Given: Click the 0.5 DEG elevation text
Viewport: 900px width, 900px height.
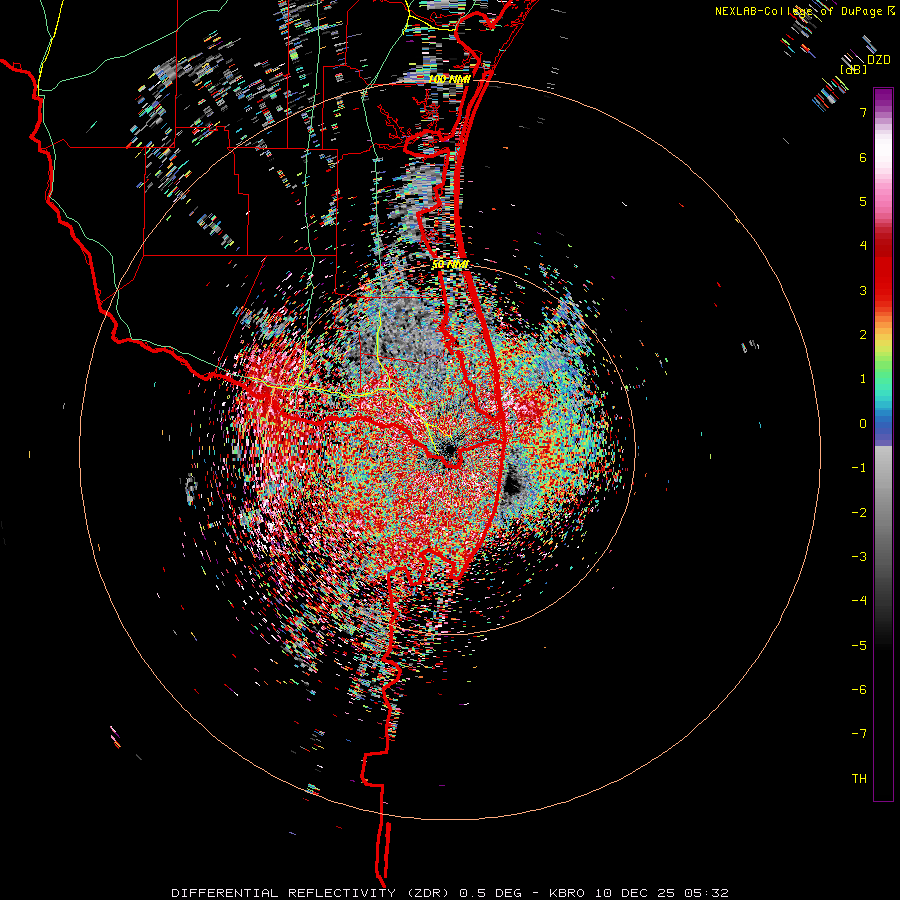Looking at the screenshot, I should coord(491,893).
